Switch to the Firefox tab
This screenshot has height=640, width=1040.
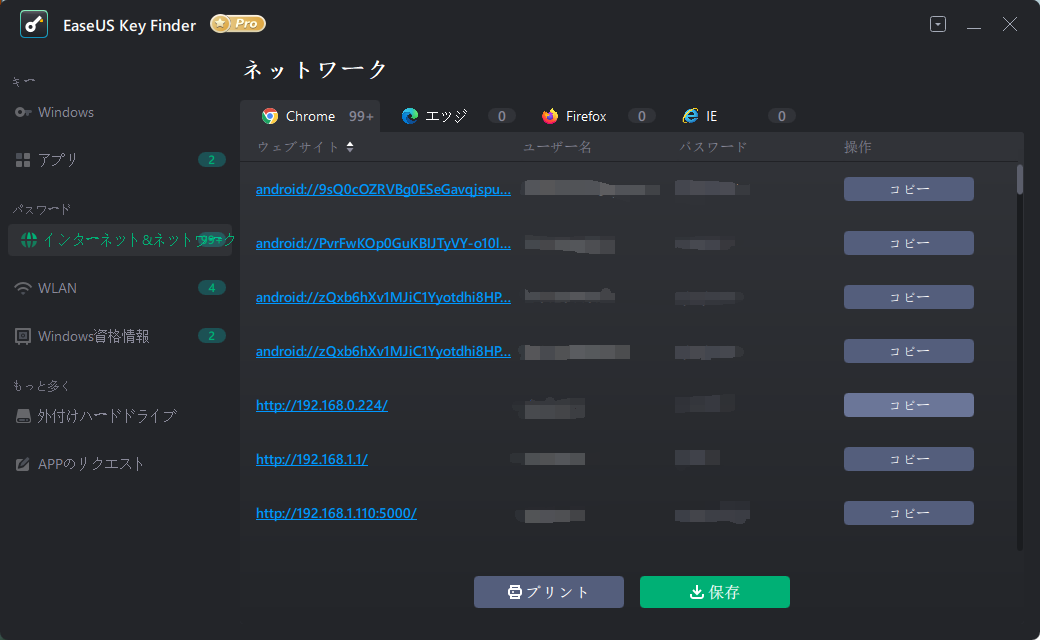click(585, 115)
